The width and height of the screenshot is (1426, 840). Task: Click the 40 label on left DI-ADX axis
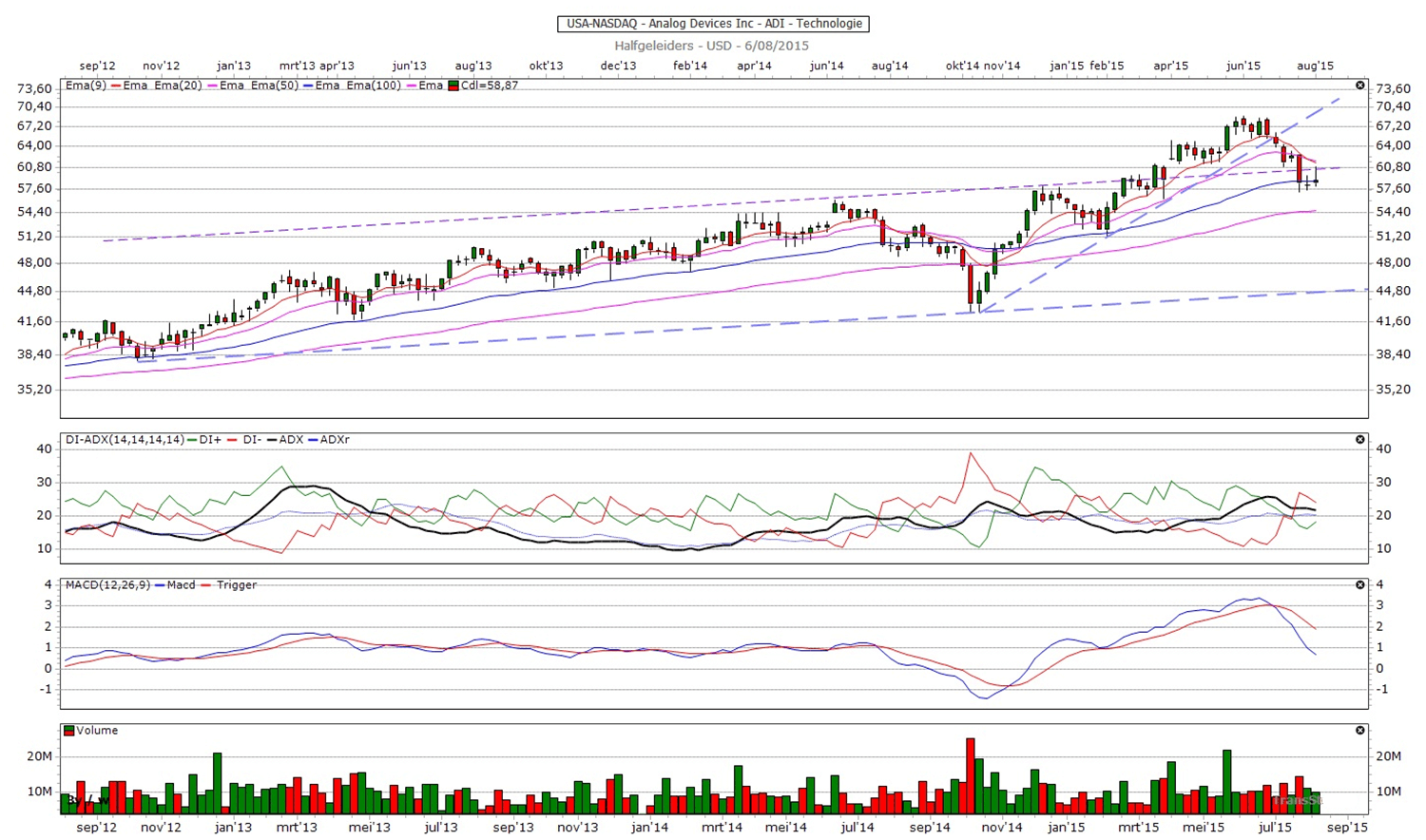[x=45, y=449]
